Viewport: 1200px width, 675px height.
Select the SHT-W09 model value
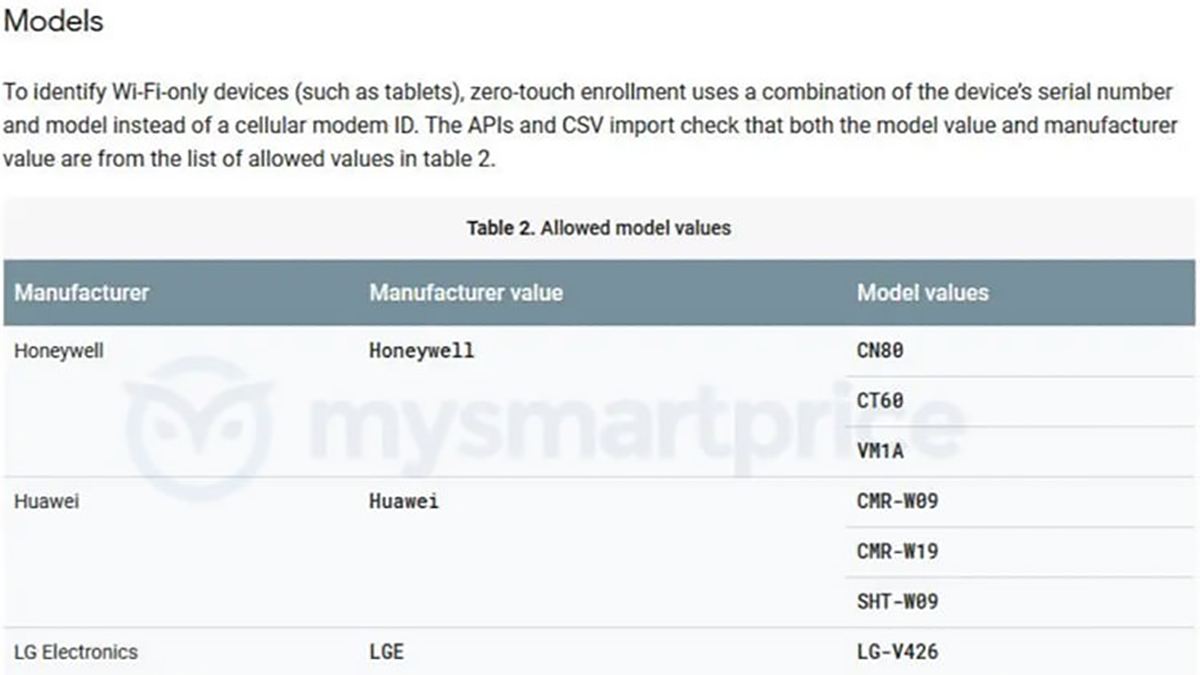[897, 602]
